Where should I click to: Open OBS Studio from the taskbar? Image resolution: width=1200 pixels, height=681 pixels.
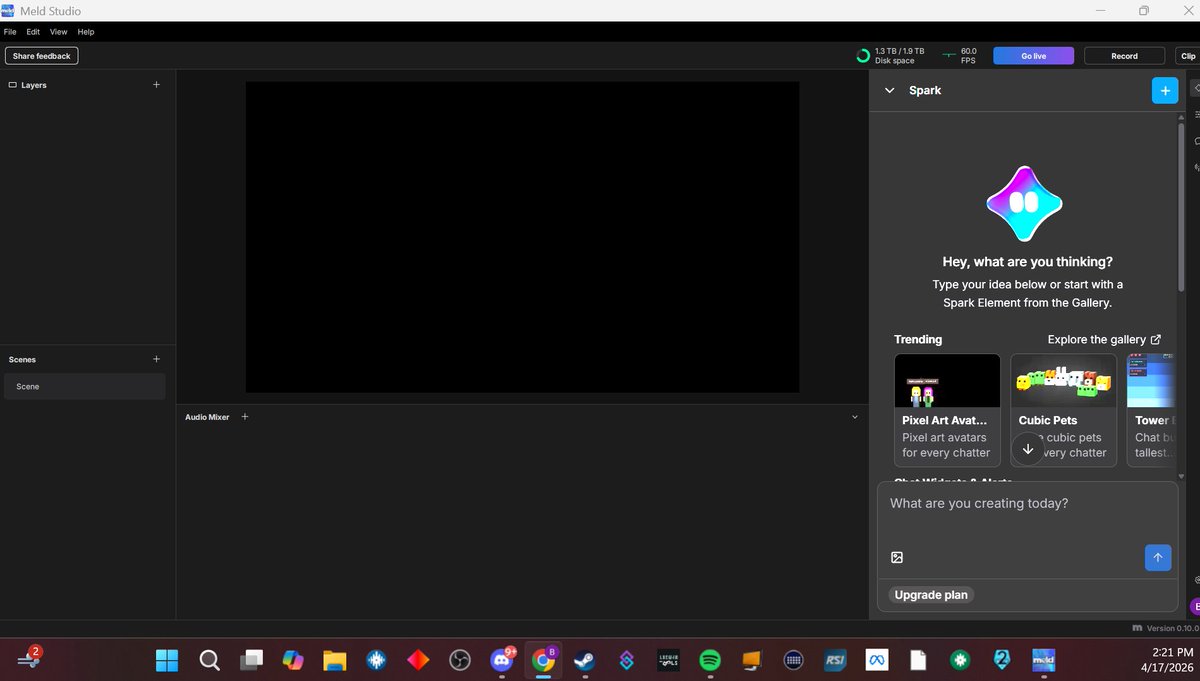click(460, 660)
